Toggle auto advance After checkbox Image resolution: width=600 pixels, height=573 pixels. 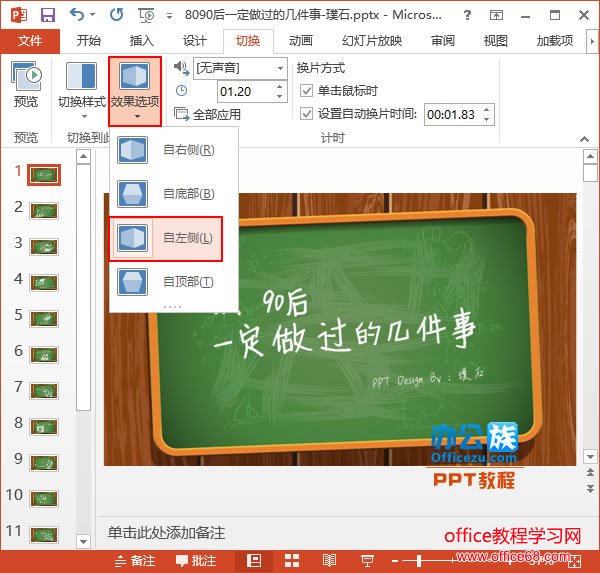coord(307,114)
